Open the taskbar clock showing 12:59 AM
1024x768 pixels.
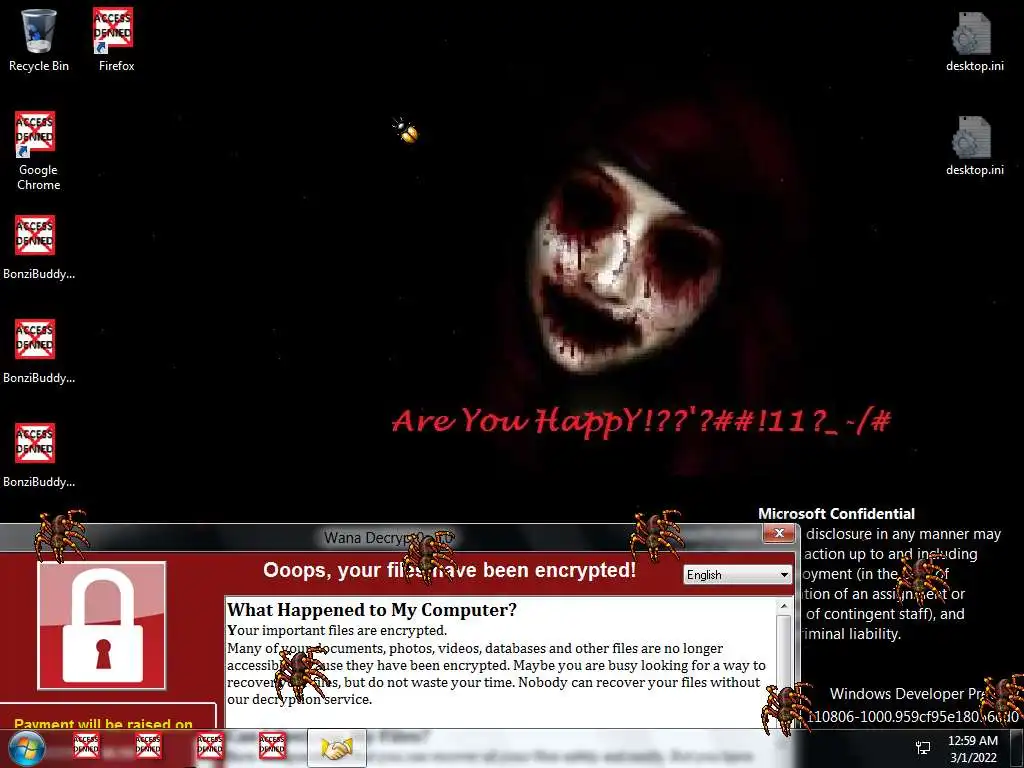[x=972, y=741]
